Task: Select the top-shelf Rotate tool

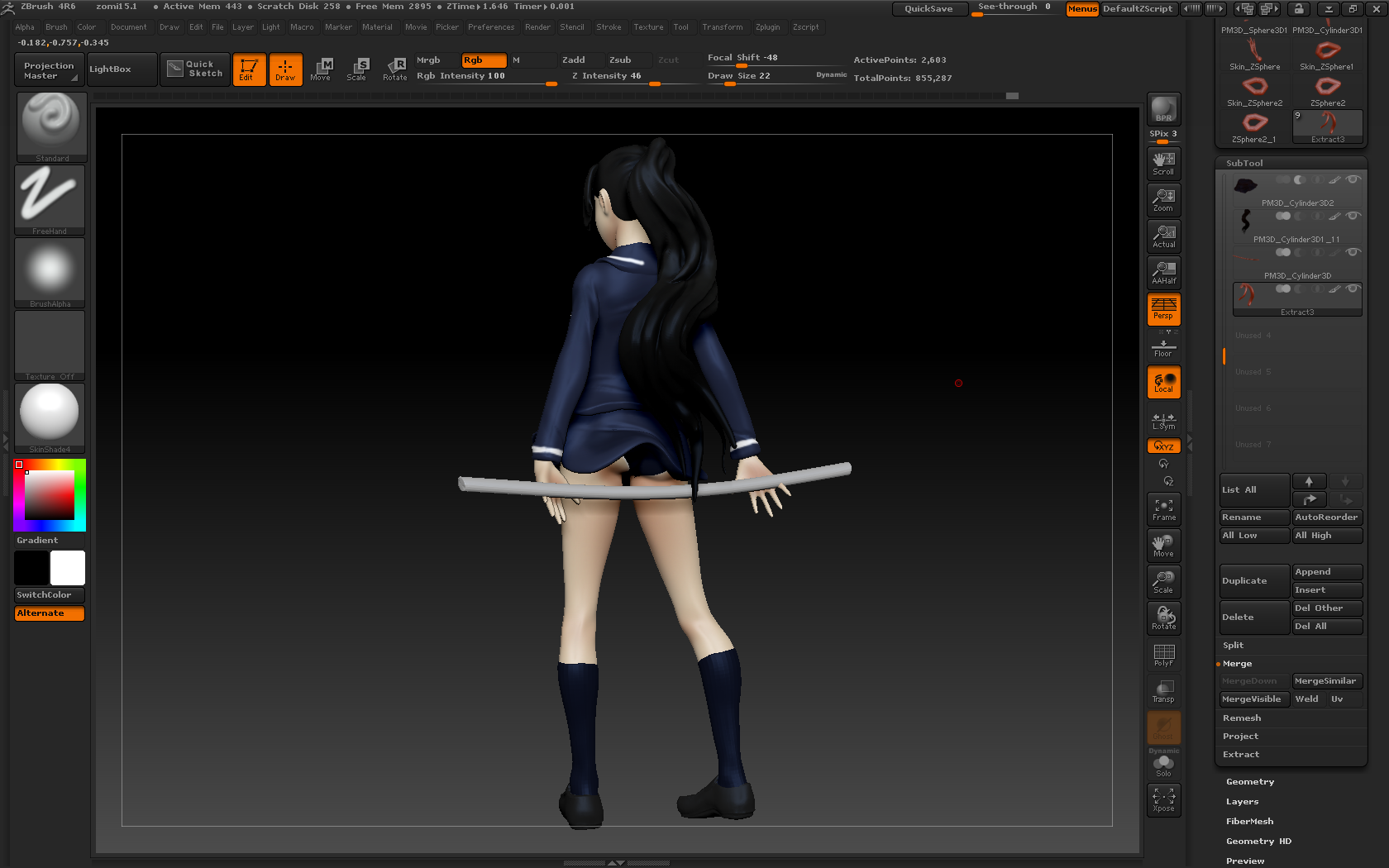Action: (395, 69)
